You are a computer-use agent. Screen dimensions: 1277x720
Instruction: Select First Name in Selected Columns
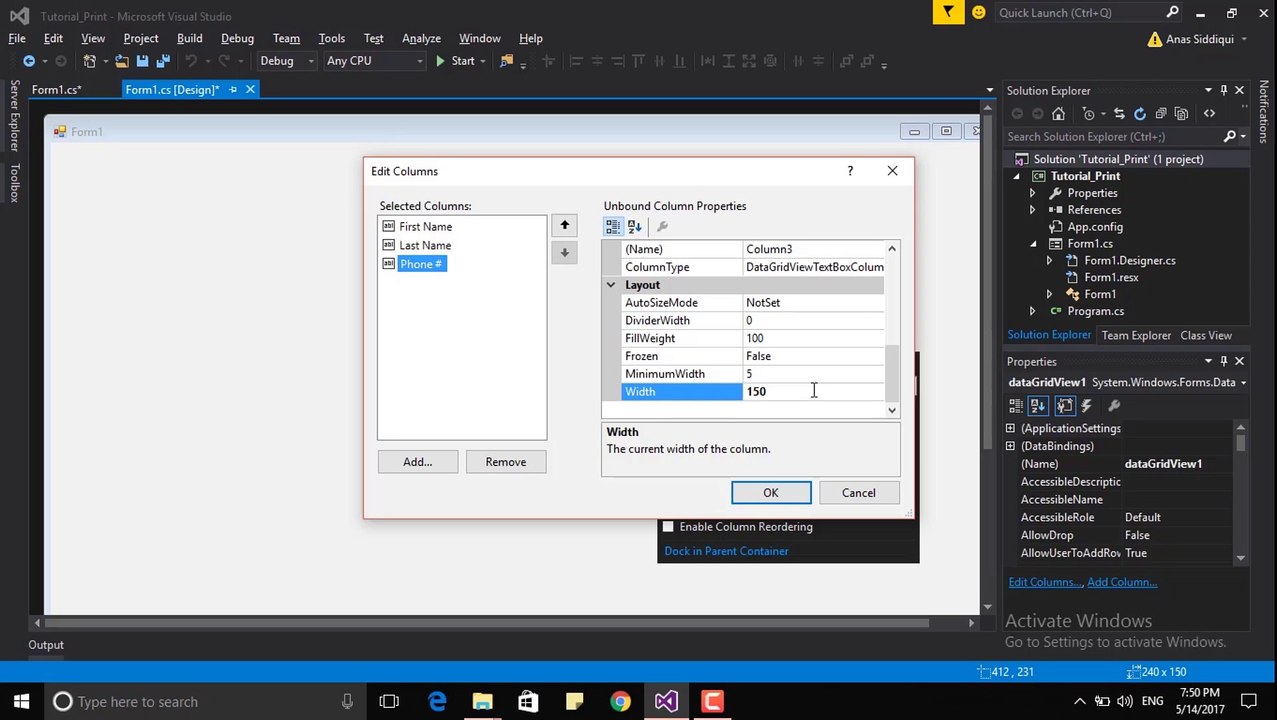pos(426,227)
